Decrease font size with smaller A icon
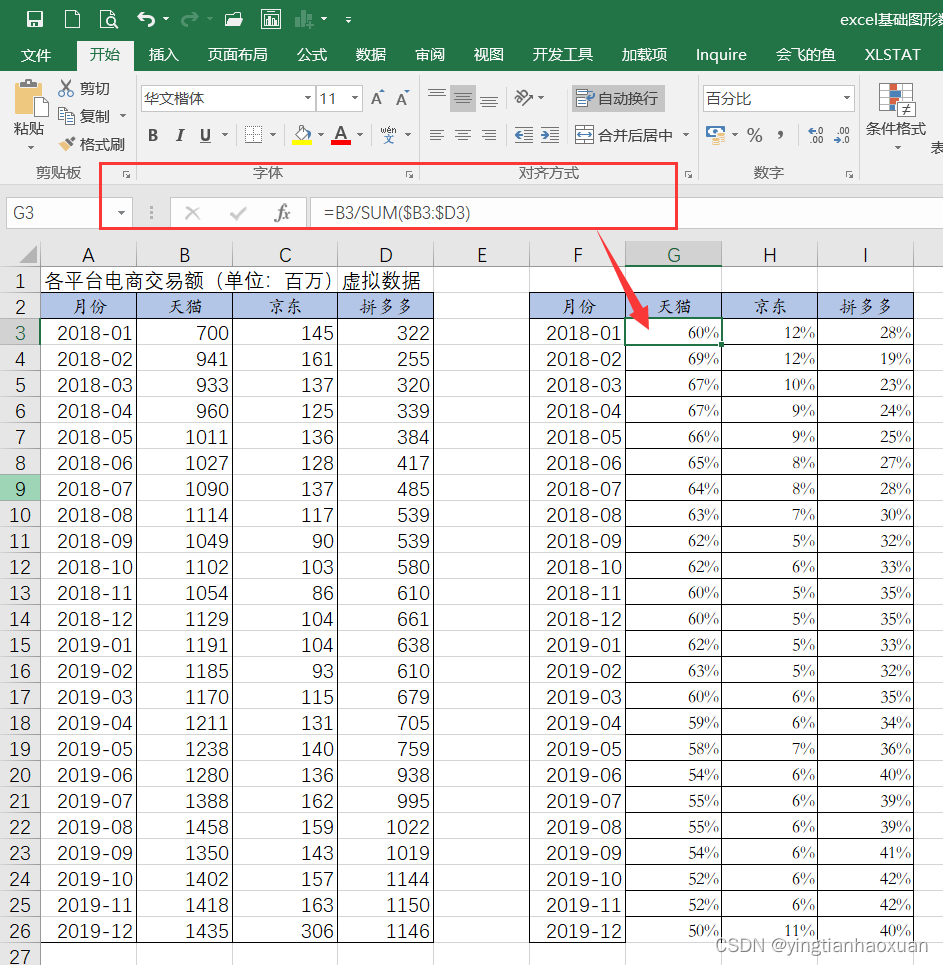 [402, 98]
